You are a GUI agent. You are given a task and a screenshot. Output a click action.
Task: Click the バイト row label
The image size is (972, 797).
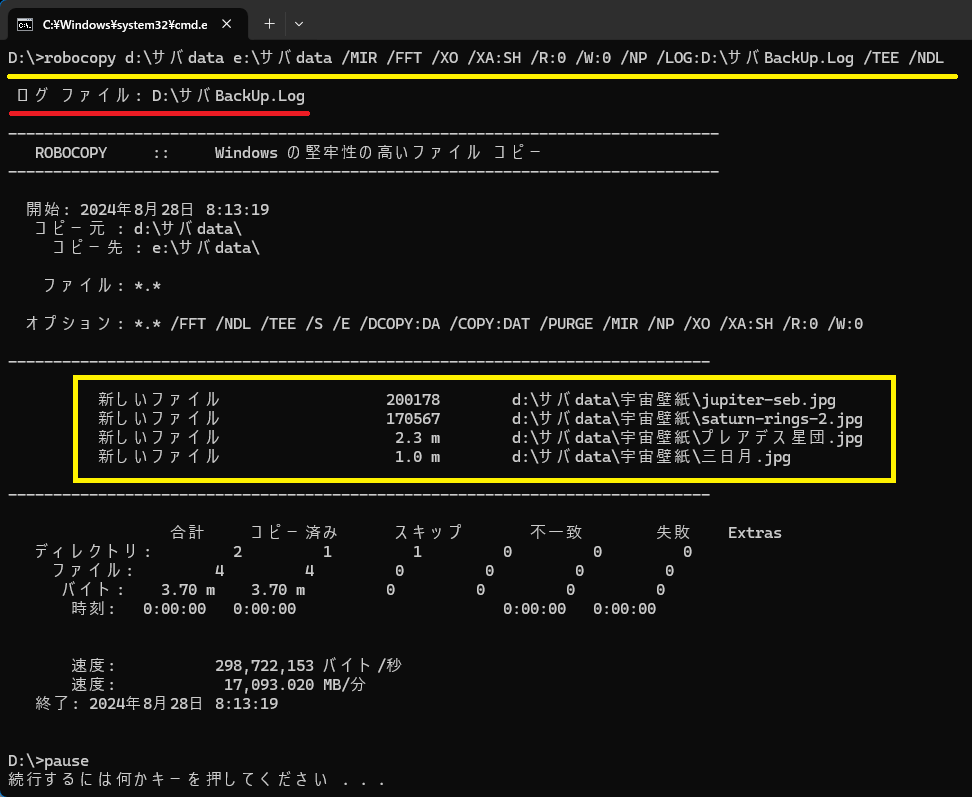point(93,589)
